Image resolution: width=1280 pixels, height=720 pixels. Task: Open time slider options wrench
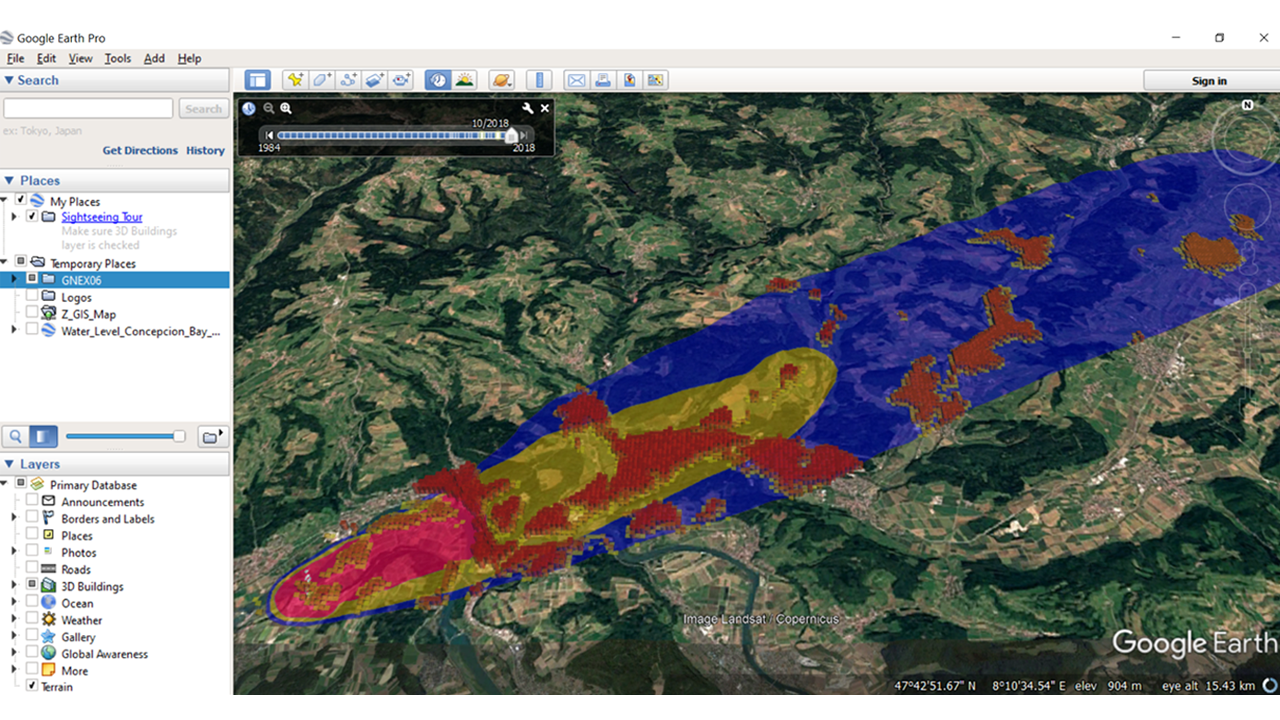tap(528, 108)
